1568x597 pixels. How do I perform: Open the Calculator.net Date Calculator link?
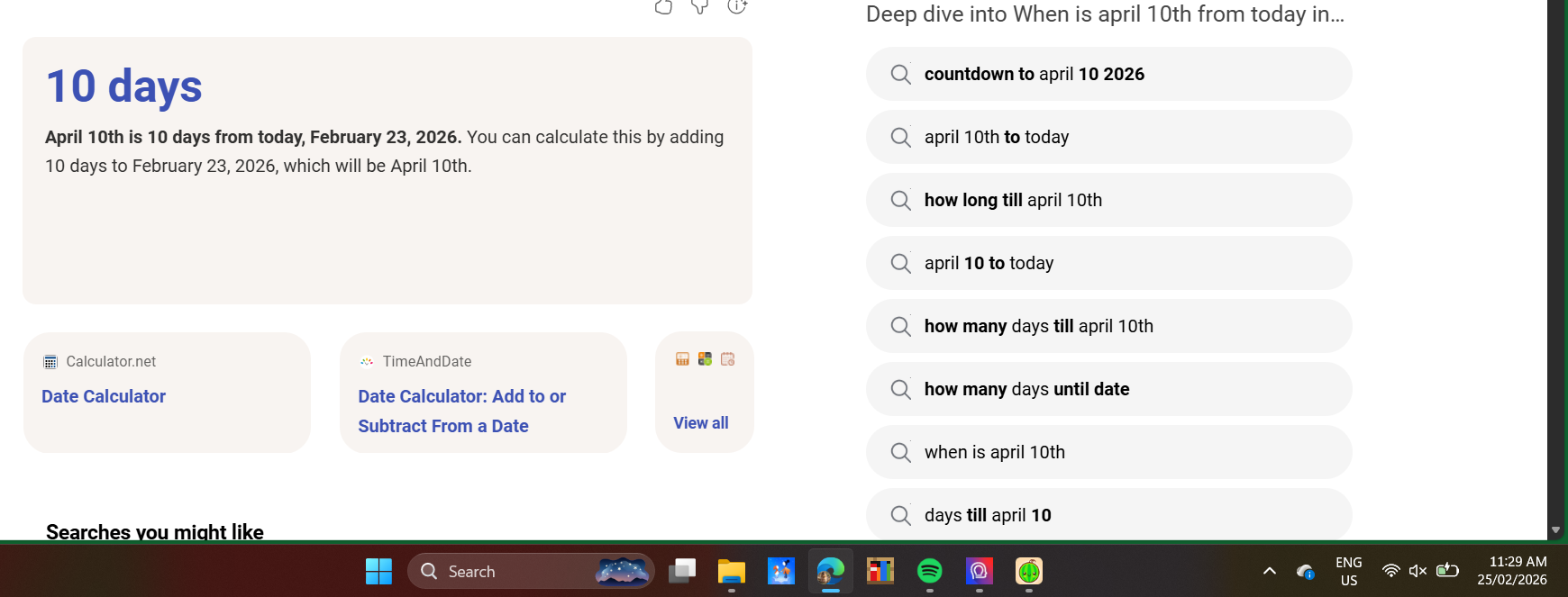pyautogui.click(x=104, y=396)
